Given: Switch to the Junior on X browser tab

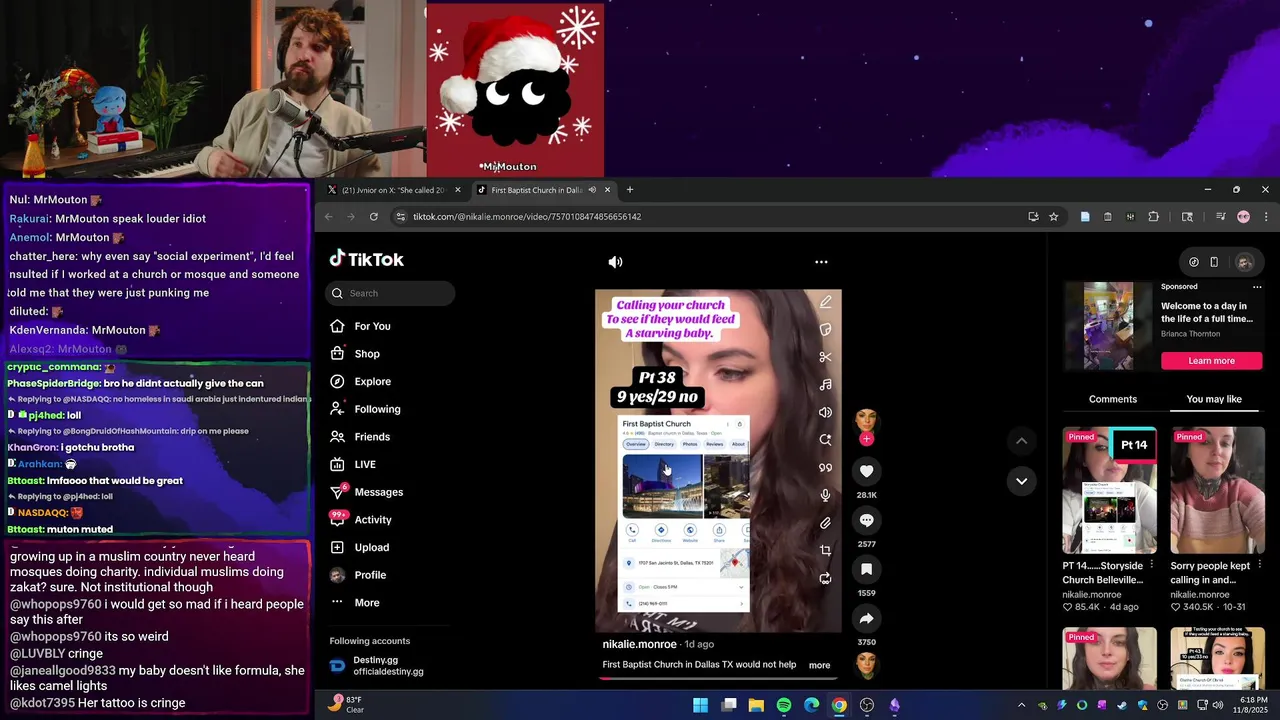Looking at the screenshot, I should (x=393, y=190).
